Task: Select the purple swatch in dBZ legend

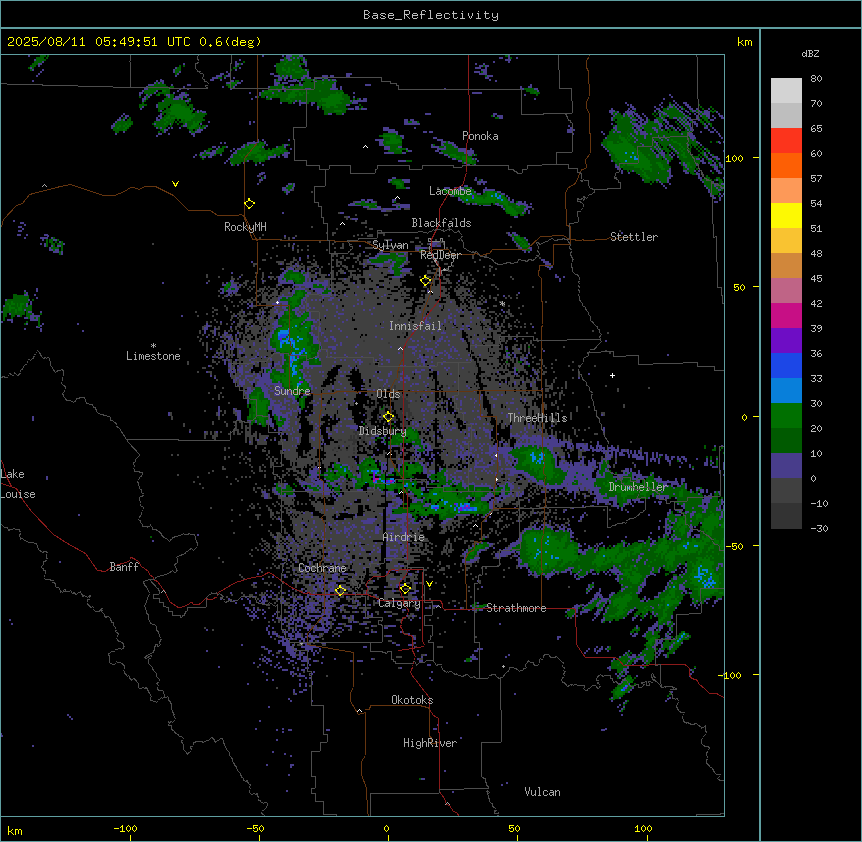Action: 786,341
